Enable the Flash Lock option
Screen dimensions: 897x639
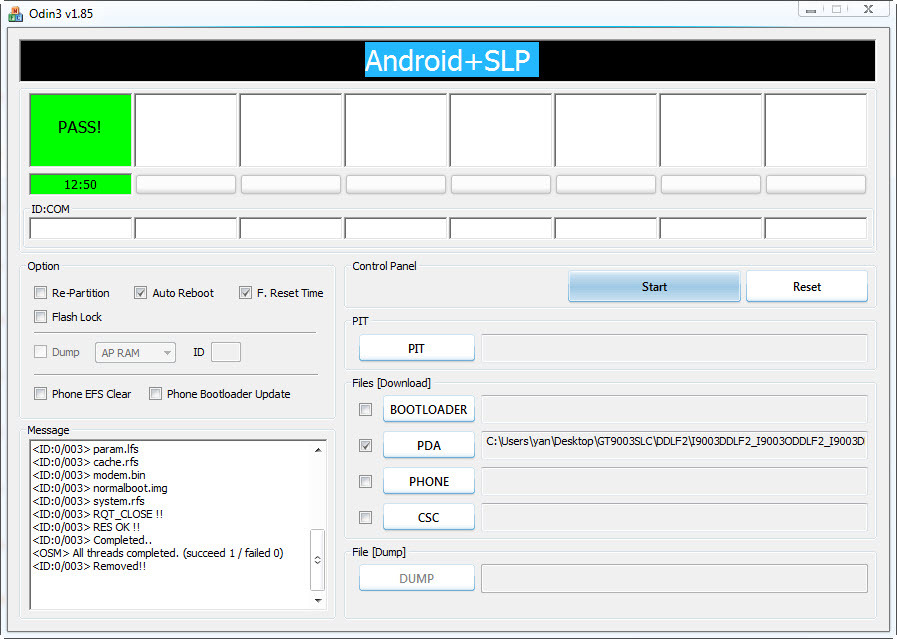(x=41, y=317)
